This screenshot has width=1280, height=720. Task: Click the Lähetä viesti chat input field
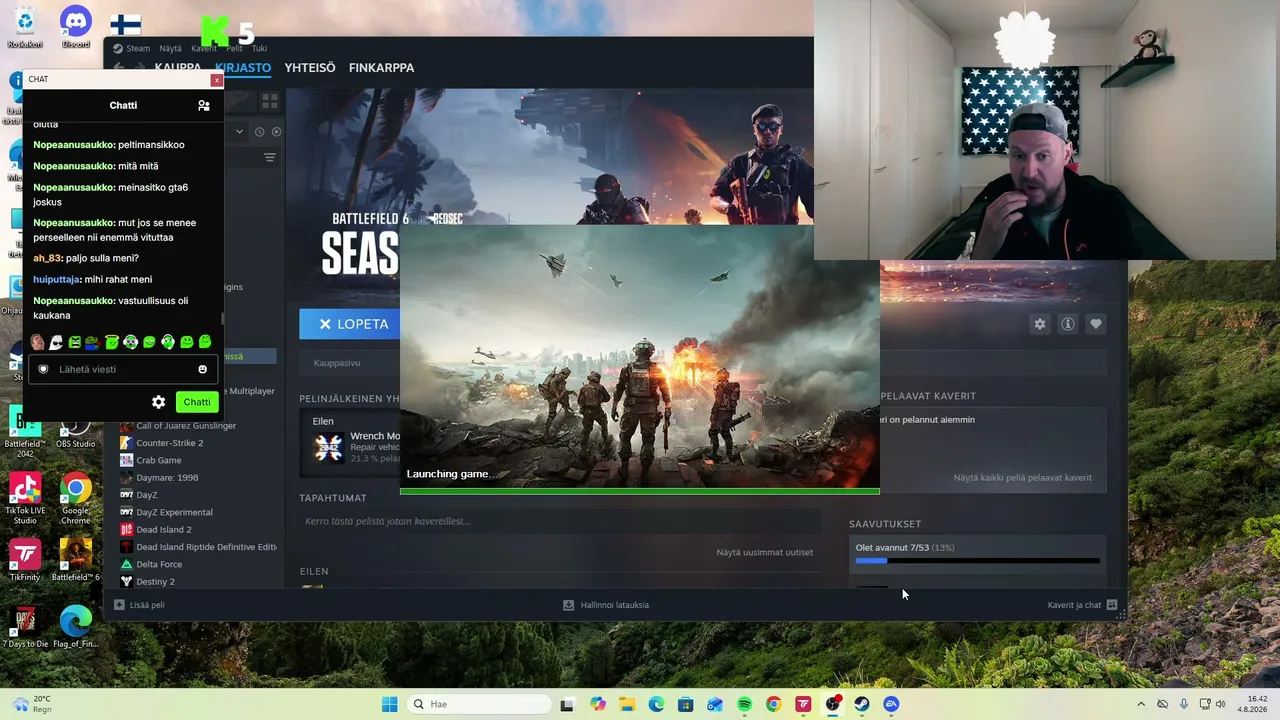point(124,369)
